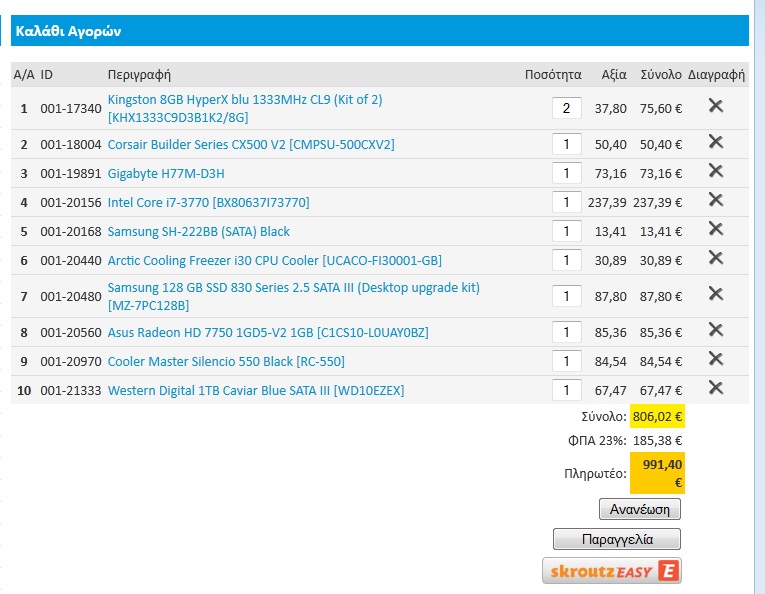The height and width of the screenshot is (594, 765).
Task: Select product ID 001-21333
Action: [x=71, y=391]
